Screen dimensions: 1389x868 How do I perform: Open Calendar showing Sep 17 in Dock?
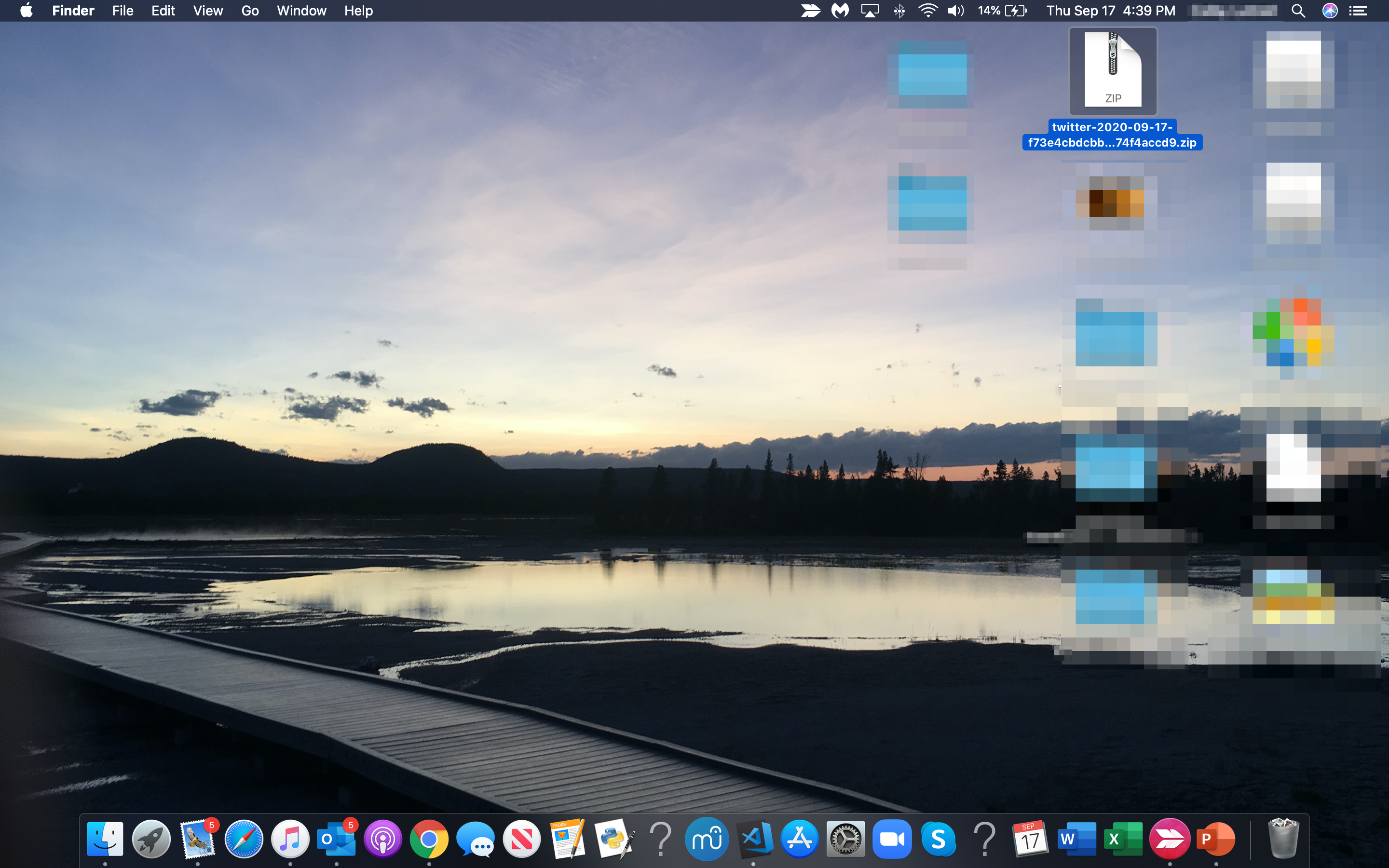coord(1031,839)
